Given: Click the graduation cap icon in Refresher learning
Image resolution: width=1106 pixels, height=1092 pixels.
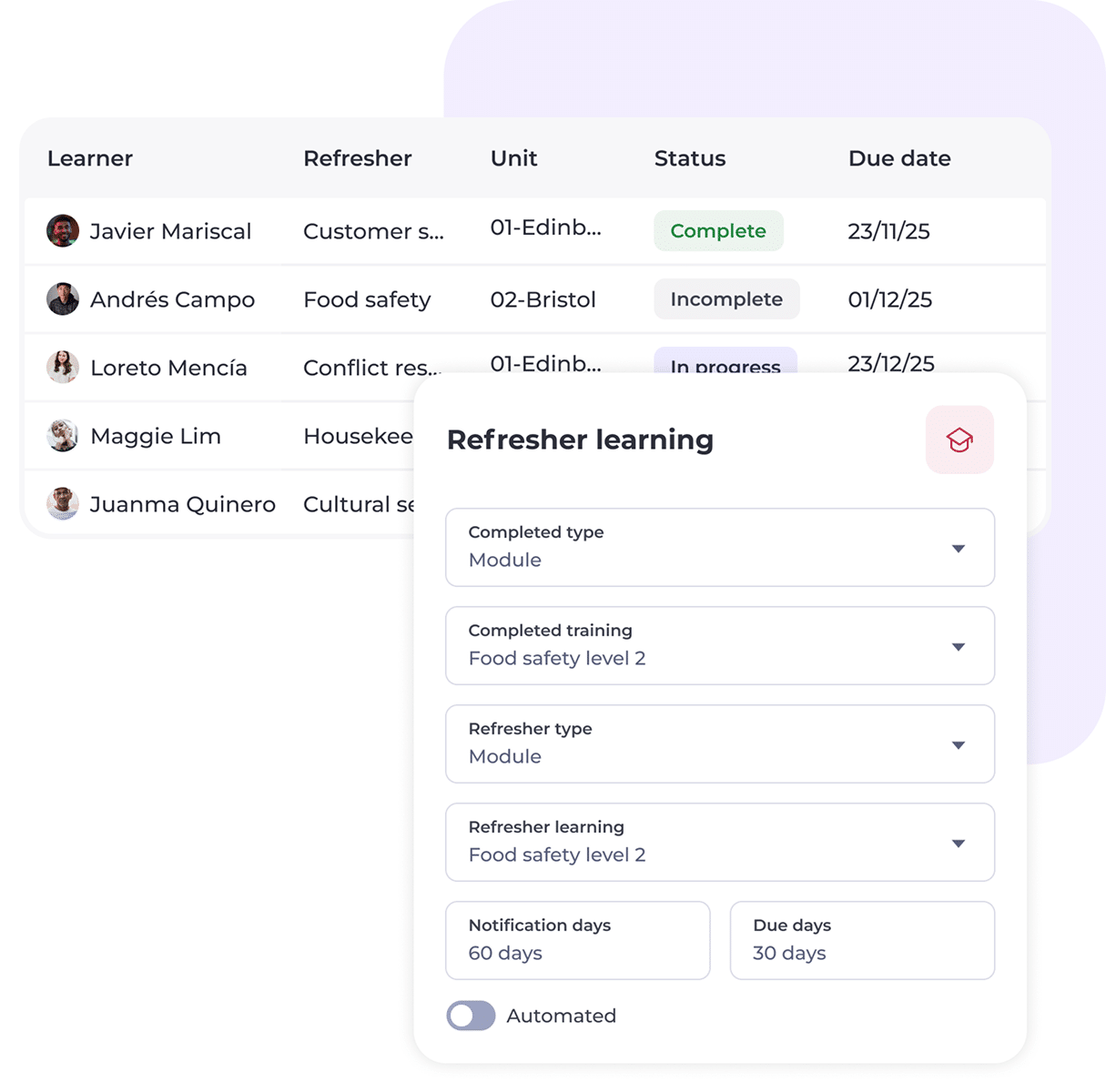Looking at the screenshot, I should [x=959, y=440].
